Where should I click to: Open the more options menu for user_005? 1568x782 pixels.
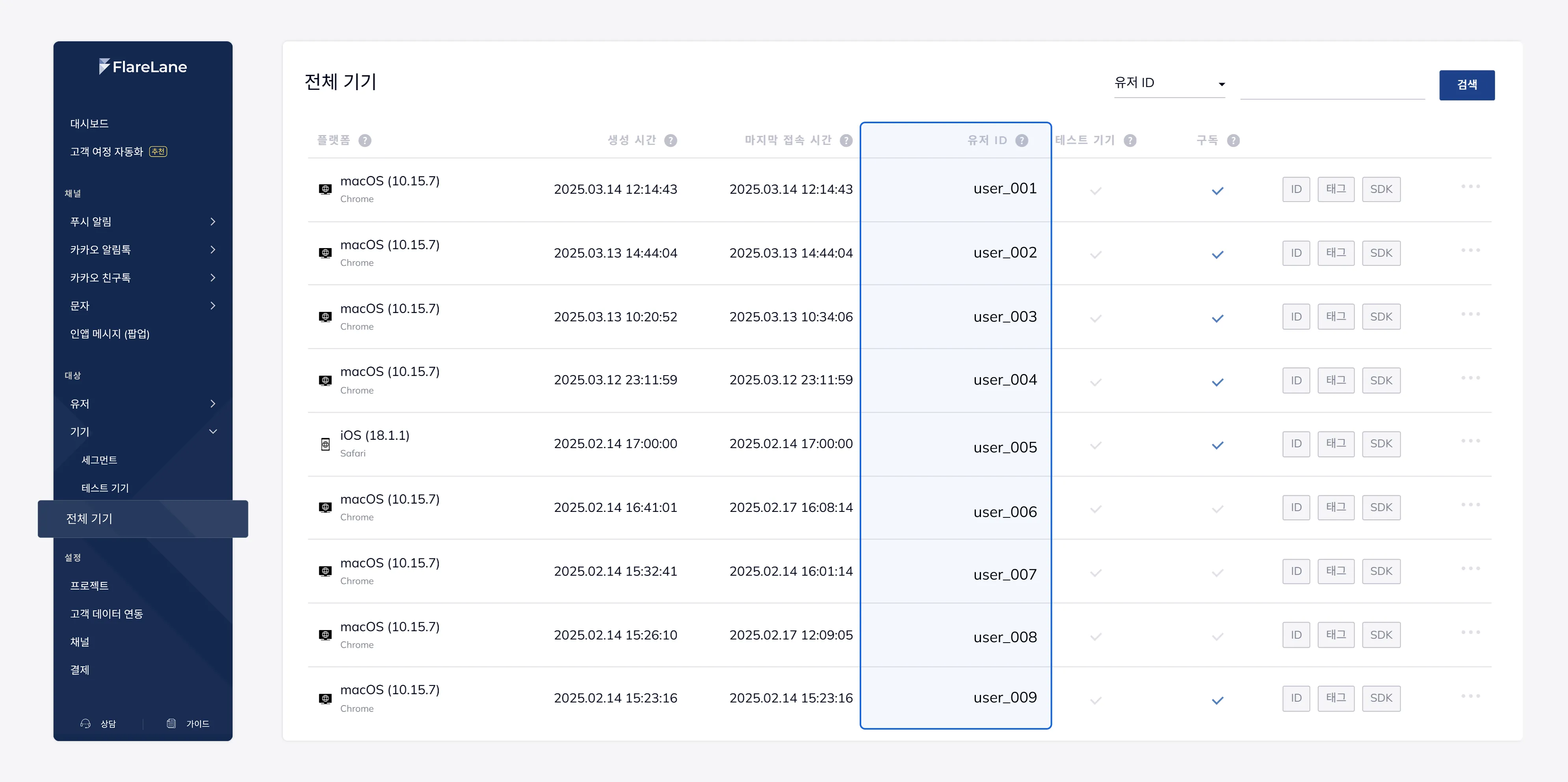point(1471,441)
